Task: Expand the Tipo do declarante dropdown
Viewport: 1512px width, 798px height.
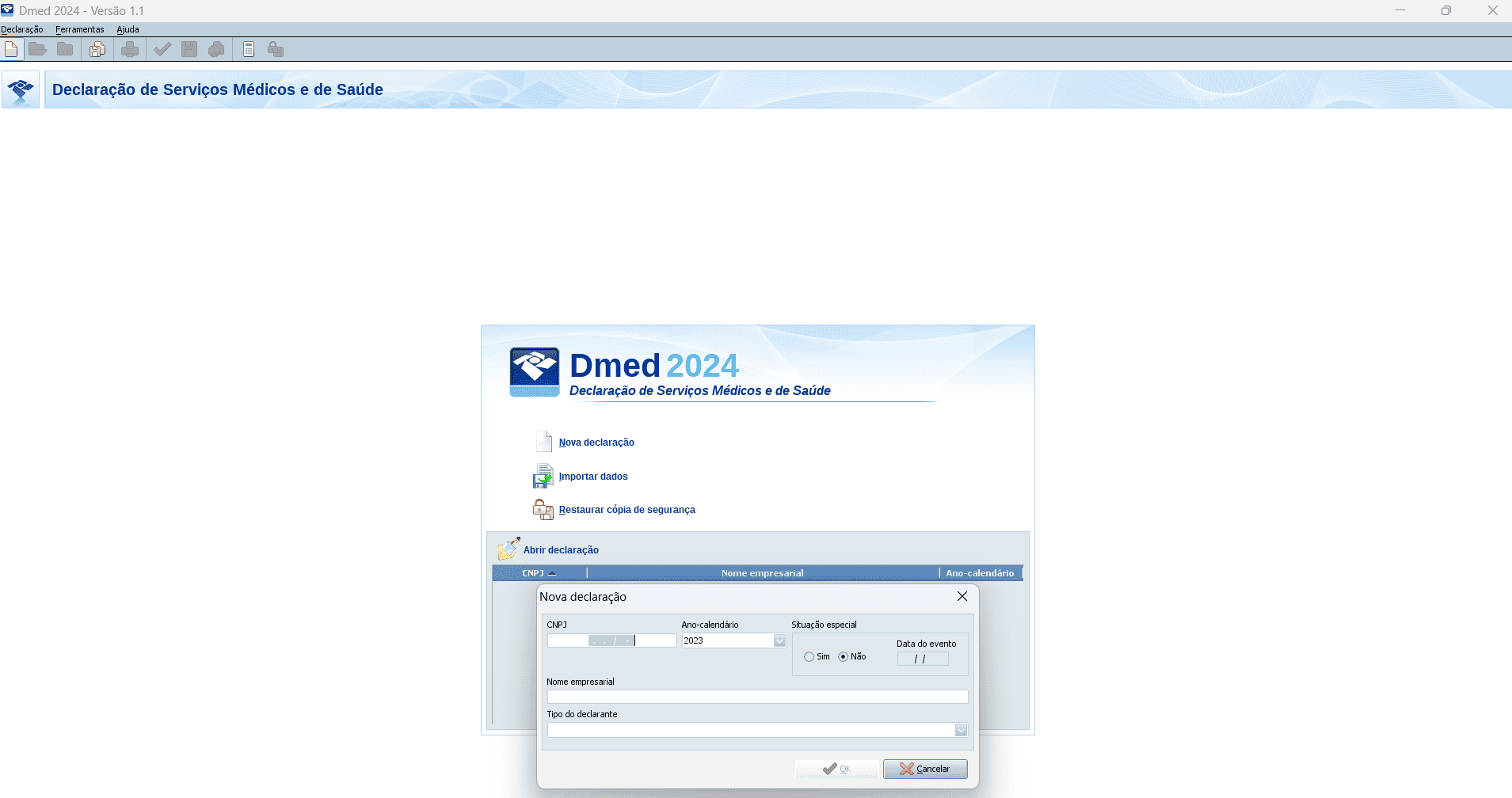Action: coord(961,729)
